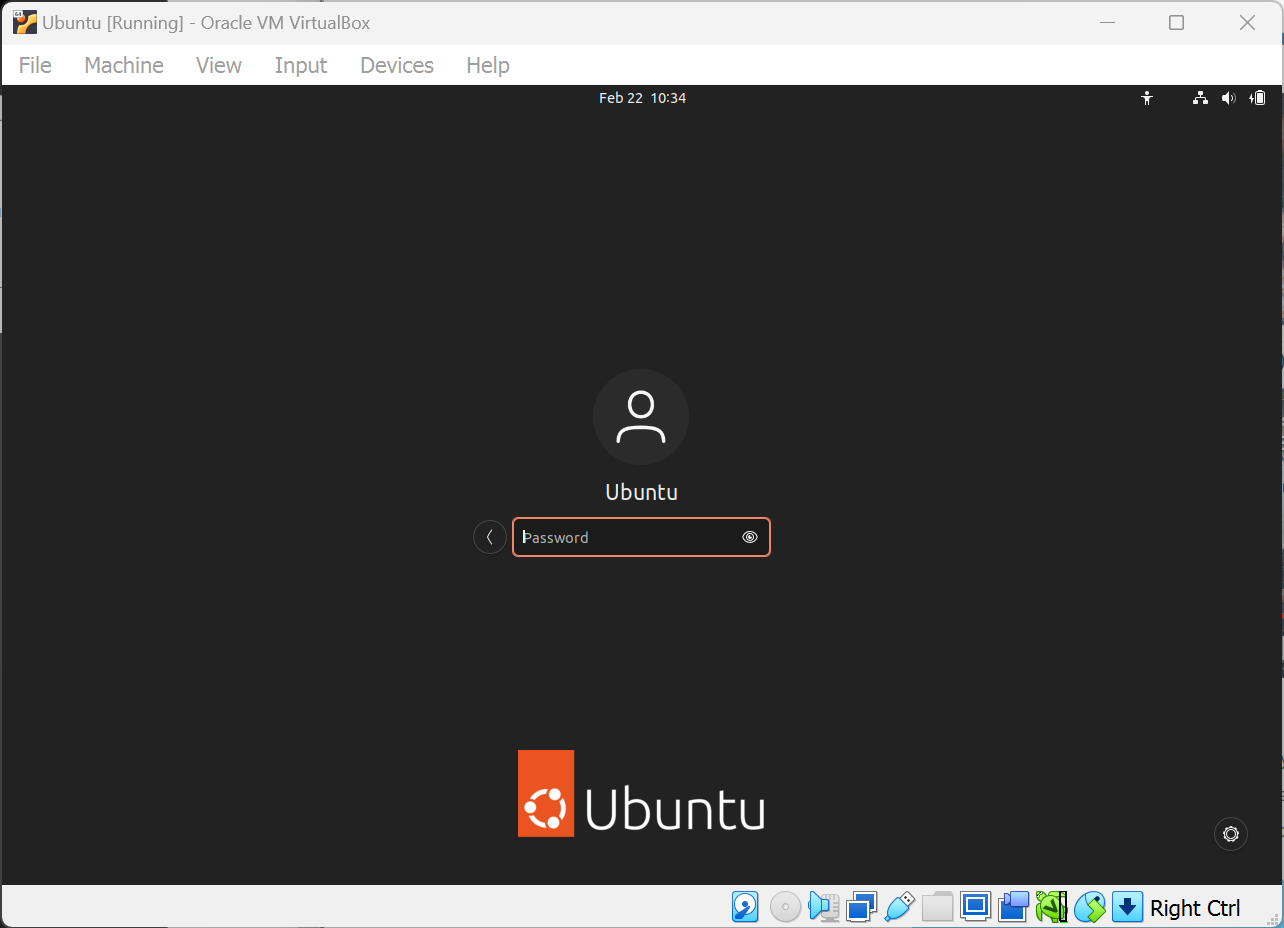Open the Feb 22 10:34 clock
Screen dimensions: 1284x928
point(642,98)
